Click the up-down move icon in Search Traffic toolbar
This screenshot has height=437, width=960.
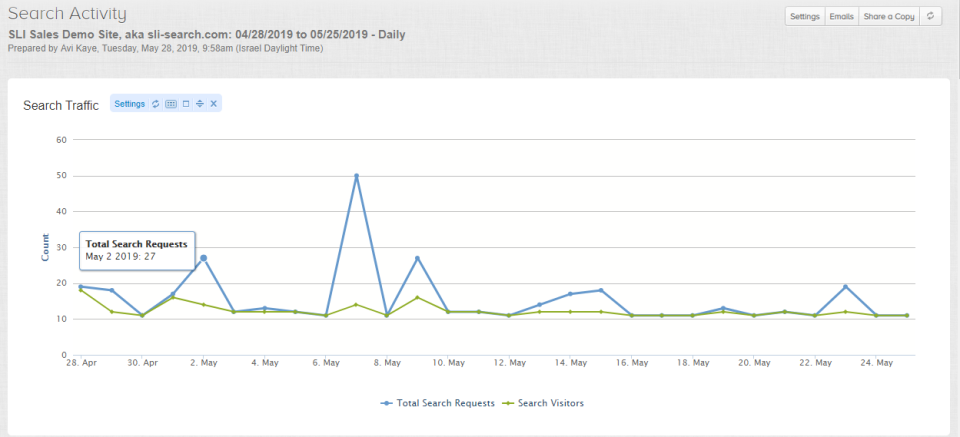[200, 104]
